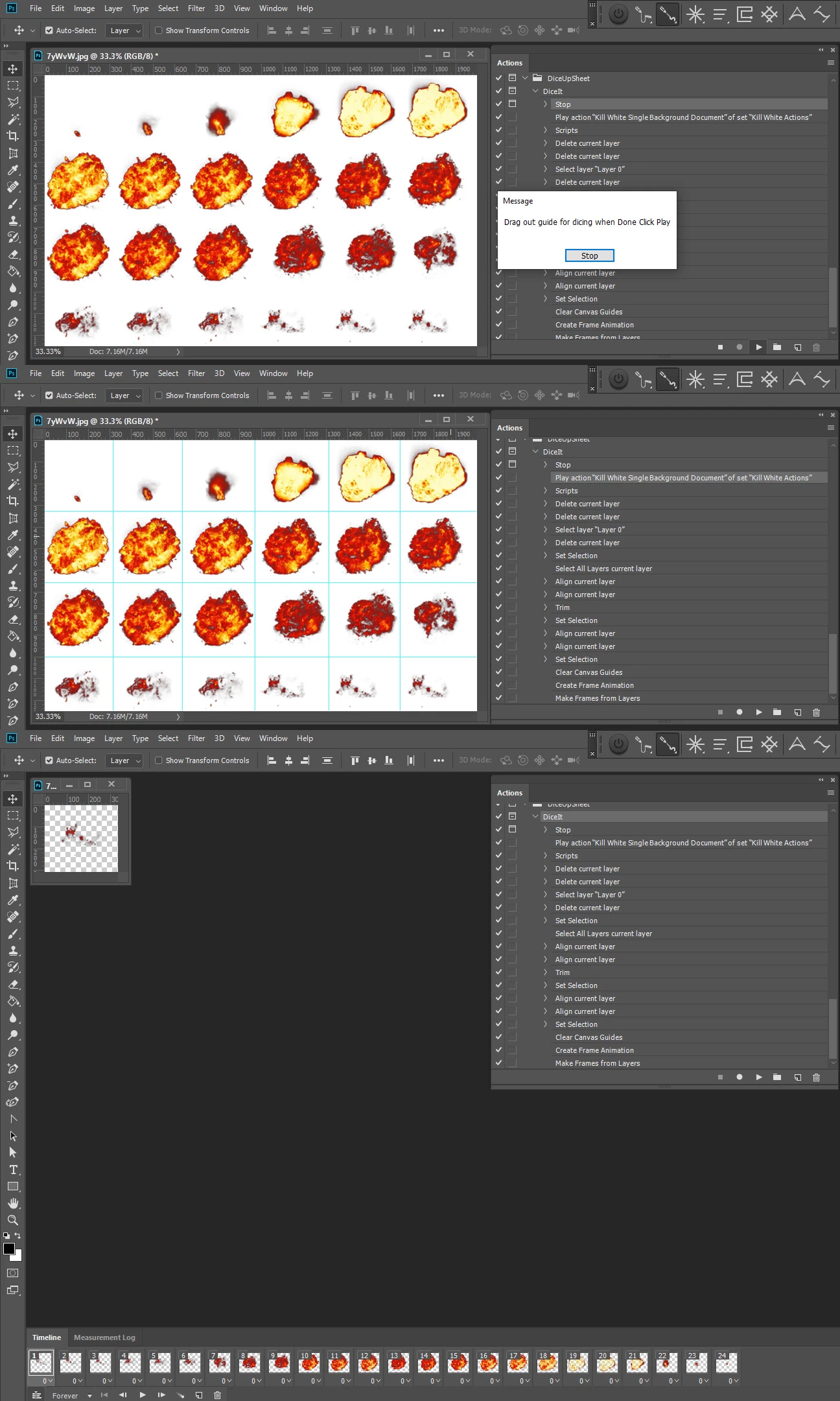The width and height of the screenshot is (840, 1401).
Task: Open the Filter menu in the Message dialog window
Action: point(196,8)
